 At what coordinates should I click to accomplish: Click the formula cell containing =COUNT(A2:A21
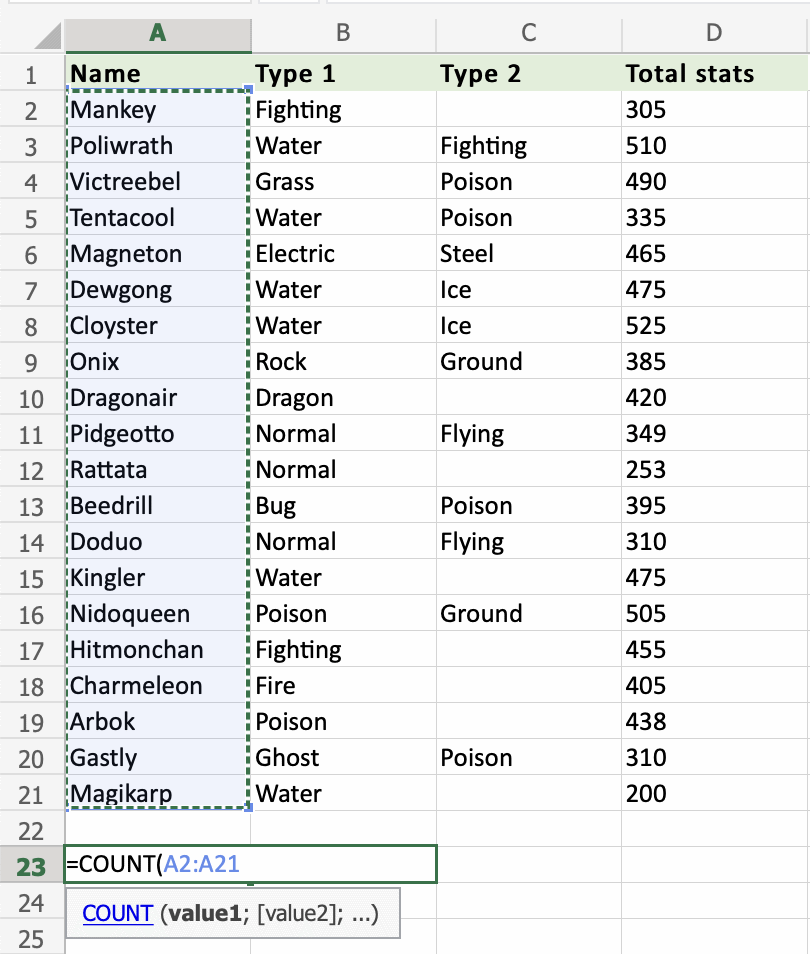coord(250,865)
